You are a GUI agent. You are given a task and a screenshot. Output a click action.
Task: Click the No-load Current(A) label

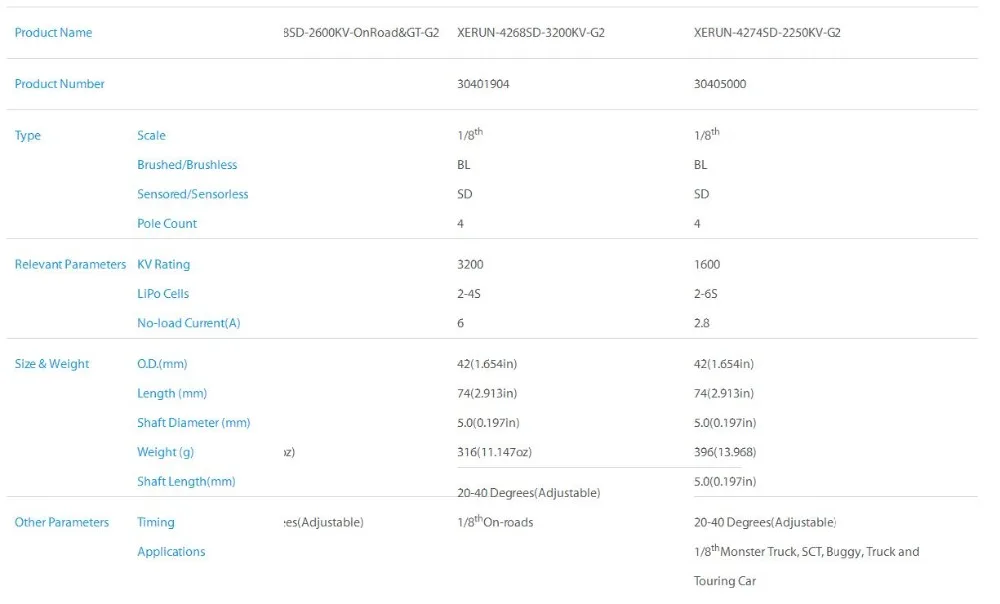tap(189, 323)
